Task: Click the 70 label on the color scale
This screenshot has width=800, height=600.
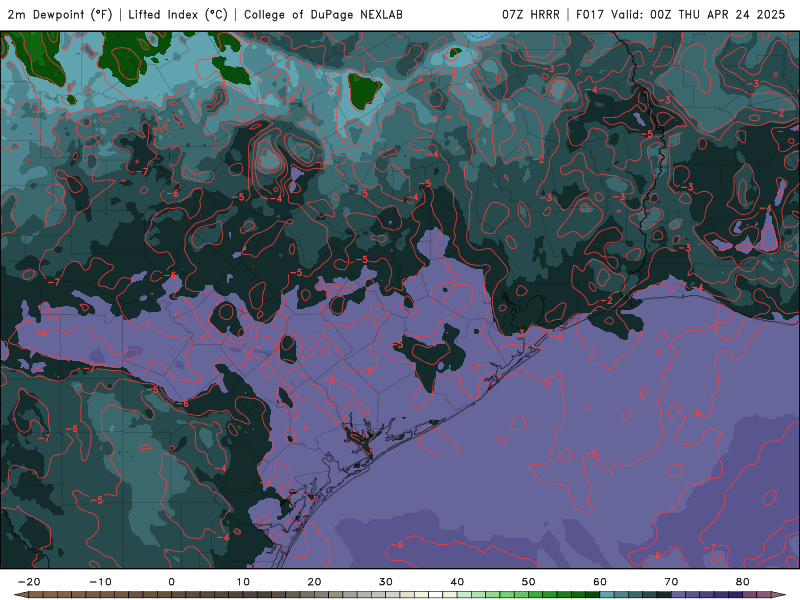Action: click(x=671, y=582)
